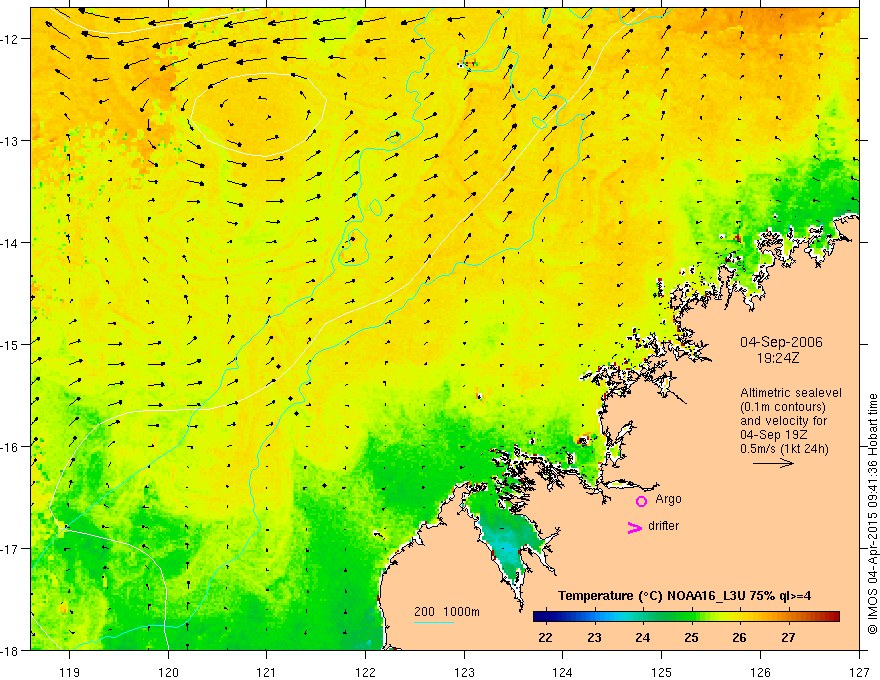The width and height of the screenshot is (880, 680).
Task: Click the latitude axis label -12
Action: 10,39
